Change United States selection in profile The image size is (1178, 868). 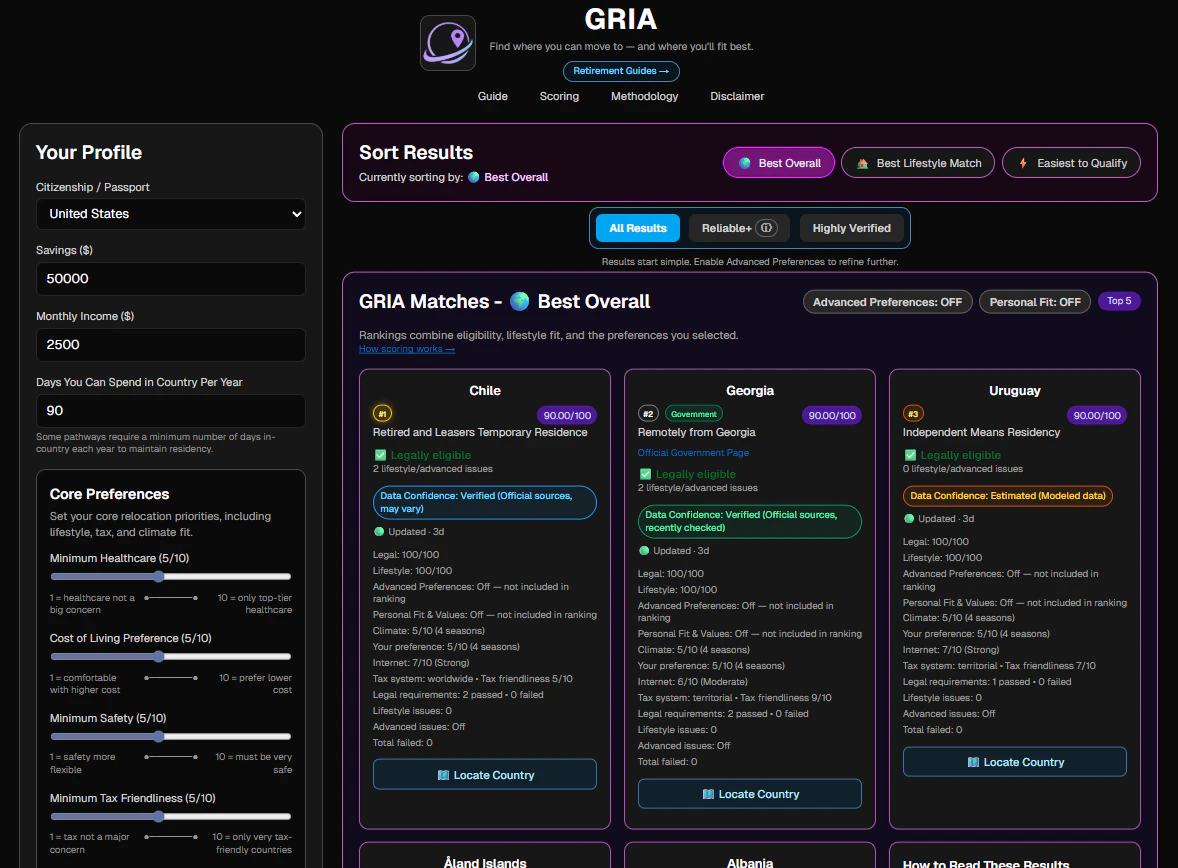[170, 213]
